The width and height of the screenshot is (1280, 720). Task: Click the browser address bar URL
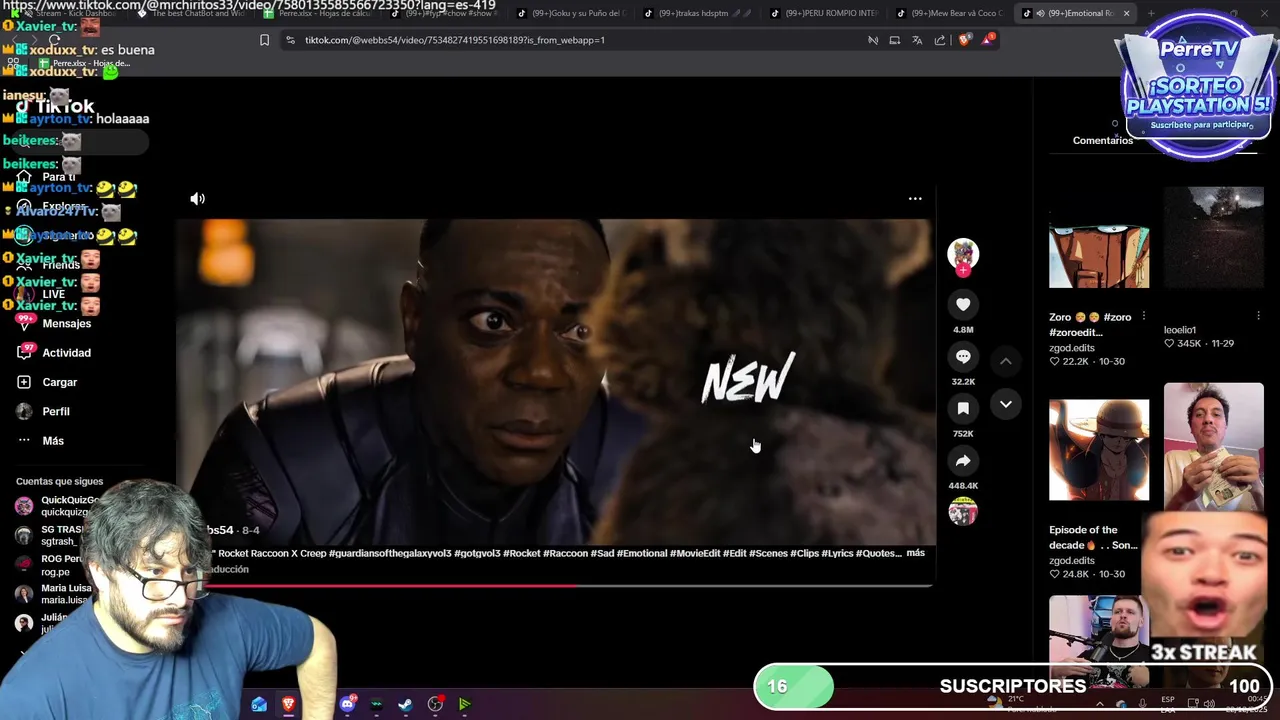click(x=455, y=40)
